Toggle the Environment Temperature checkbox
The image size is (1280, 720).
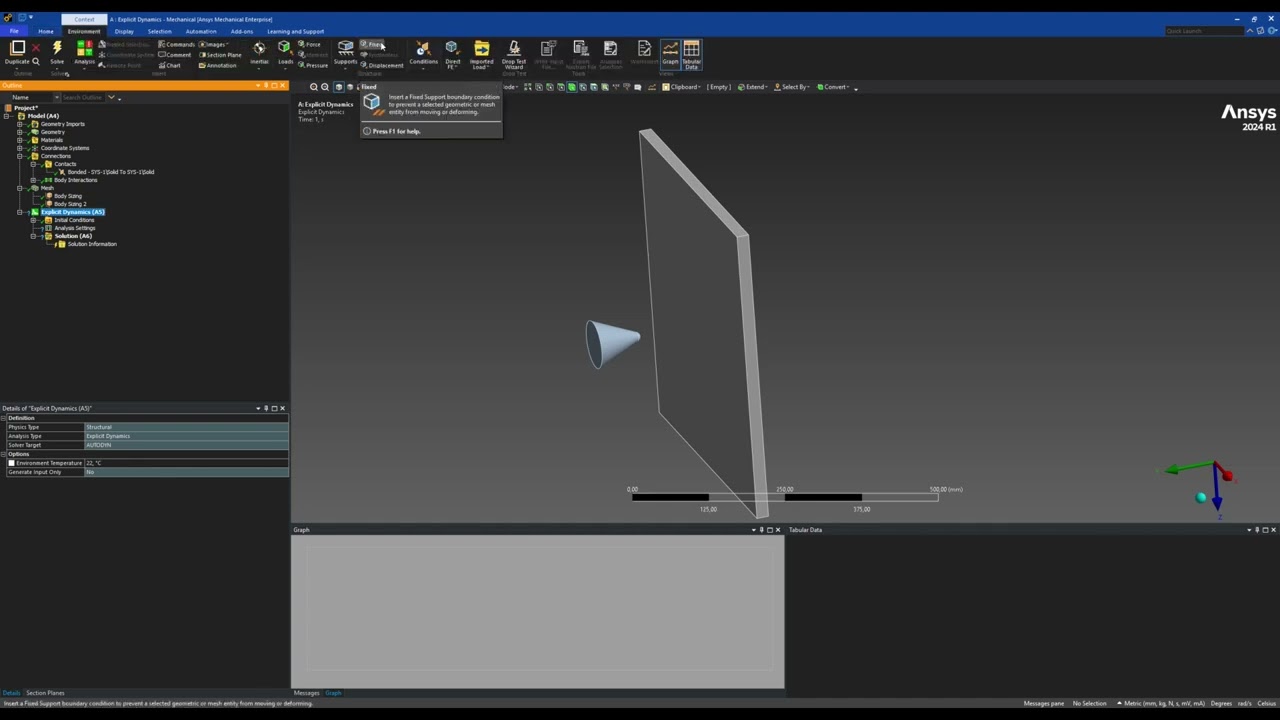pos(12,463)
